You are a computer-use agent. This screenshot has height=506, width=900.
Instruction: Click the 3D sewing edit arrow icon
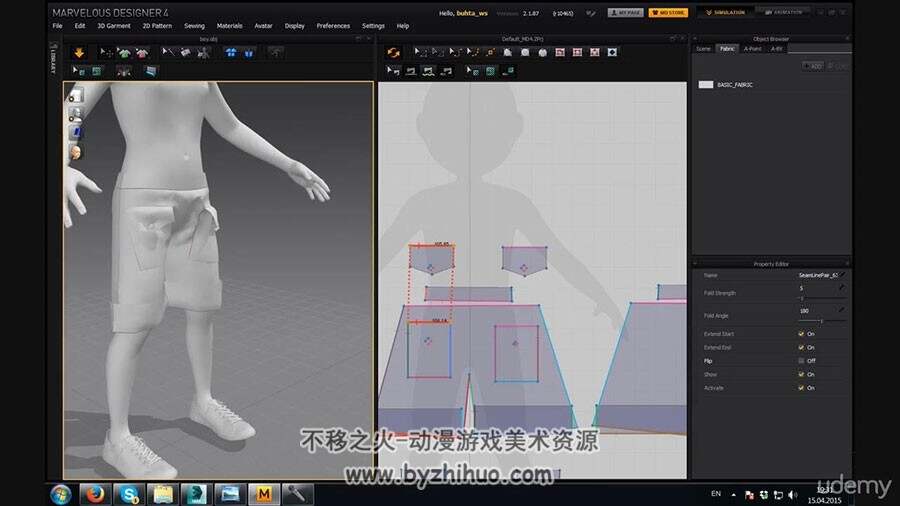point(168,53)
